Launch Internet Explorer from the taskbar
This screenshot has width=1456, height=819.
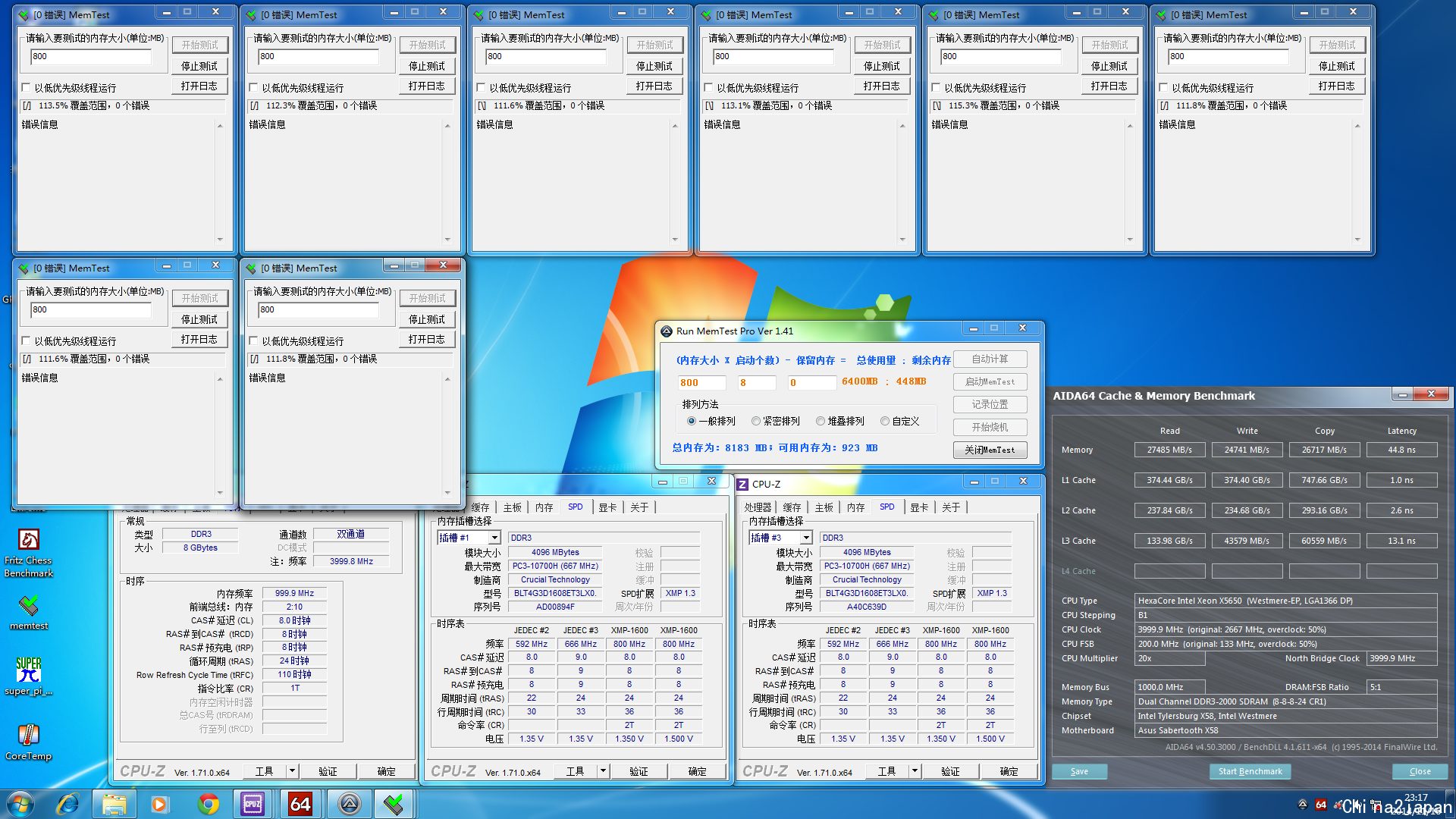67,804
